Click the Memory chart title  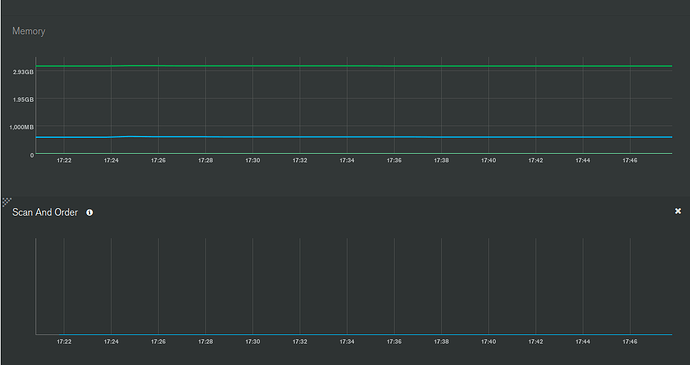coord(29,31)
